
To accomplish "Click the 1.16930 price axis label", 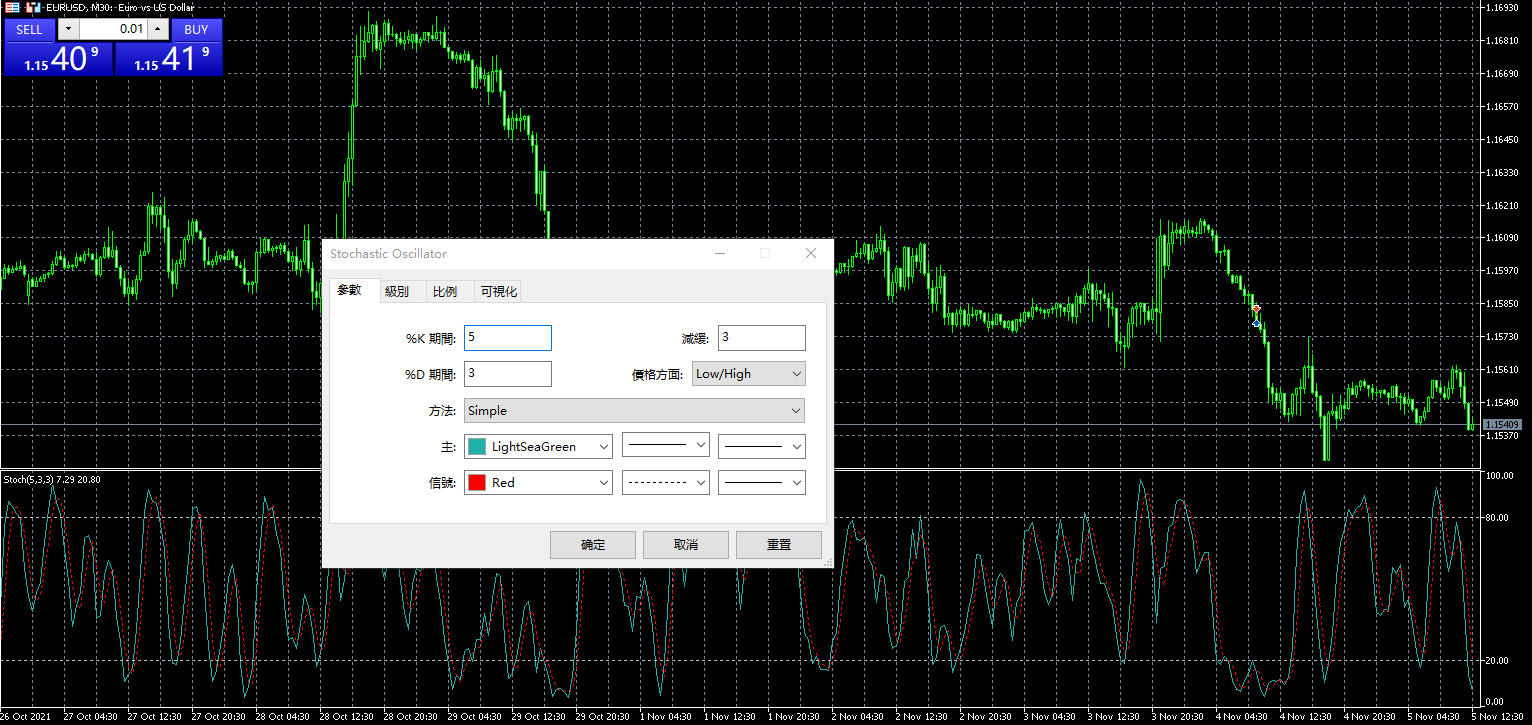I will coord(1503,7).
